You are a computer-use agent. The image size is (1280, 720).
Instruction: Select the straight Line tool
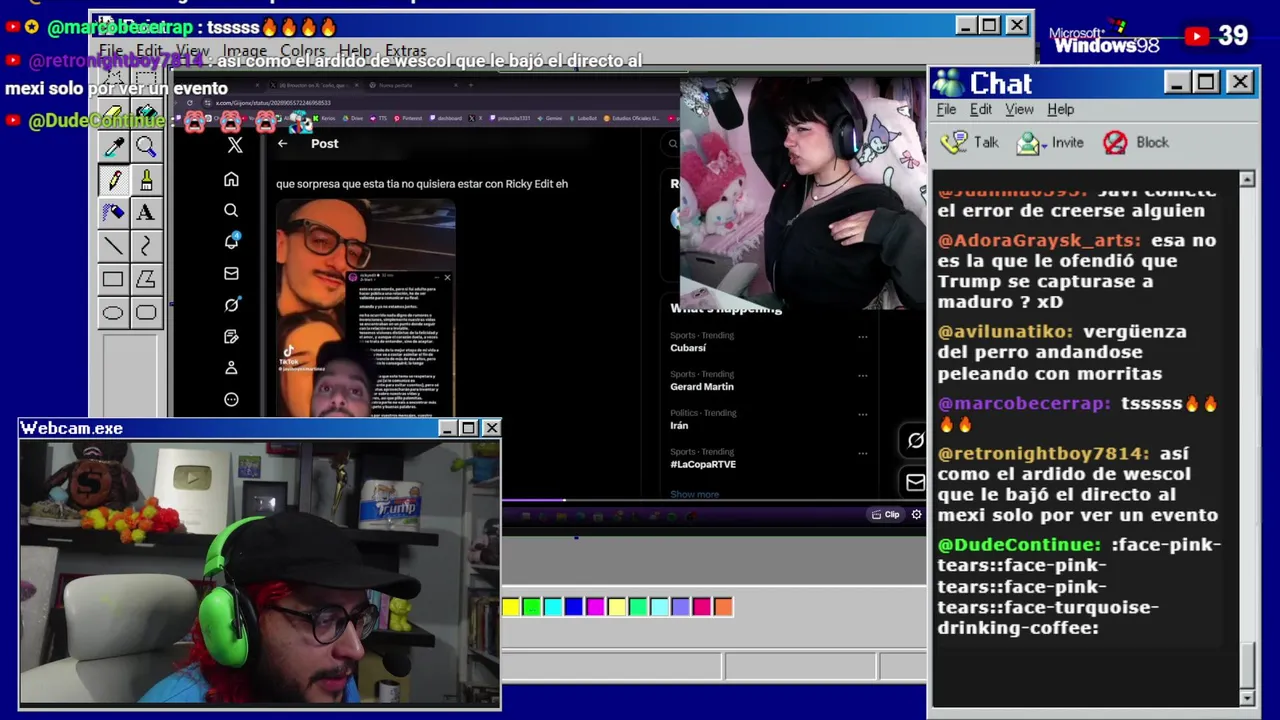(113, 246)
